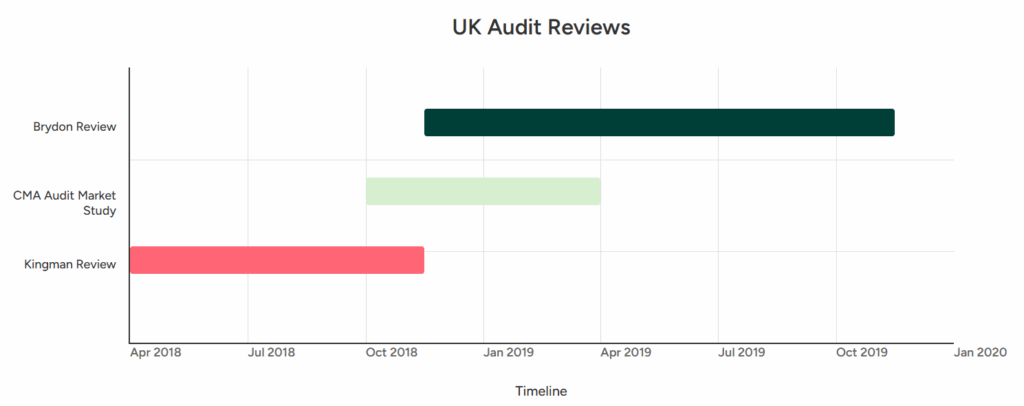
Task: Click the Jan 2020 tick label
Action: click(980, 352)
